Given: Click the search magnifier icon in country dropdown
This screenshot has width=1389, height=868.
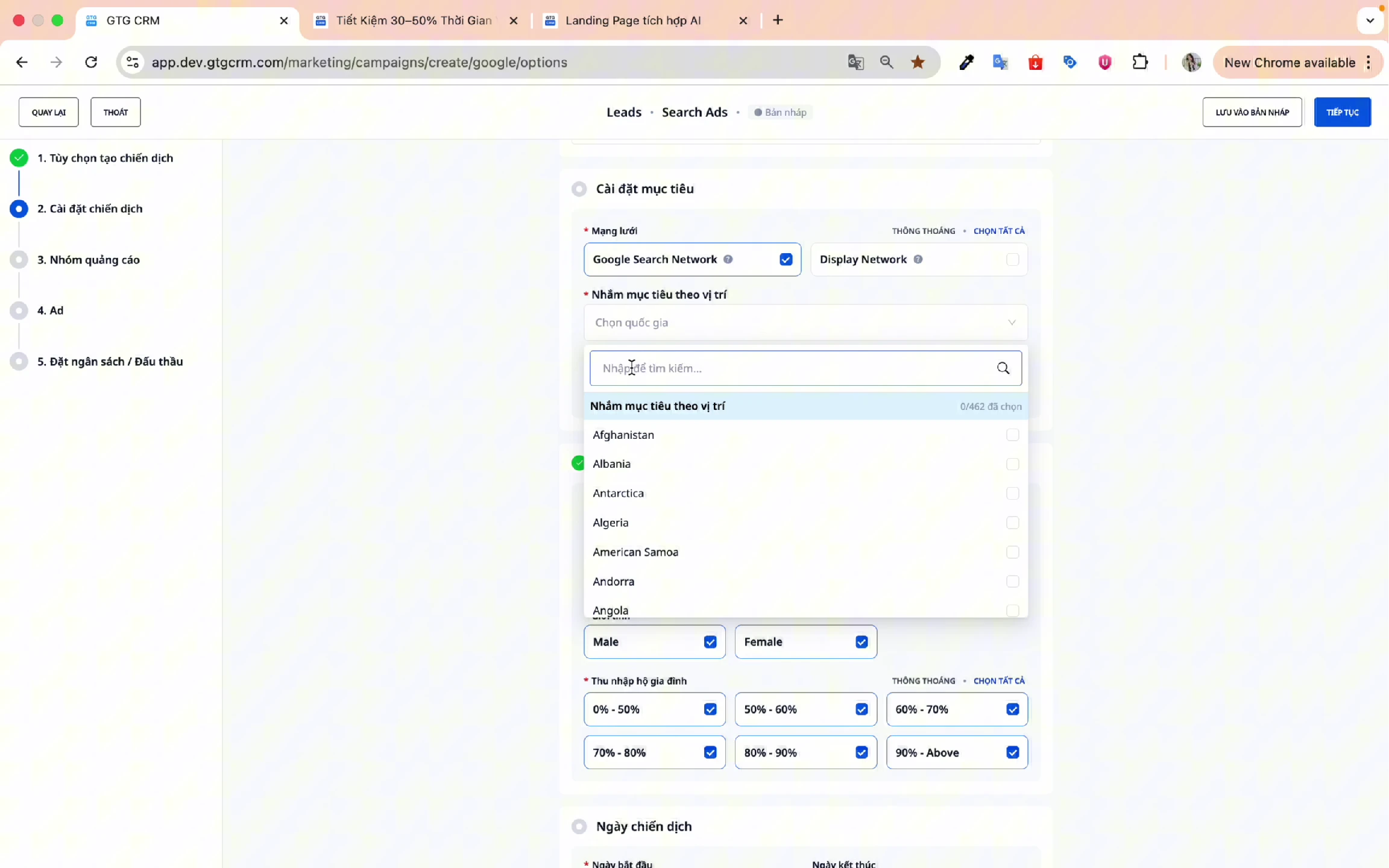Looking at the screenshot, I should [1003, 368].
